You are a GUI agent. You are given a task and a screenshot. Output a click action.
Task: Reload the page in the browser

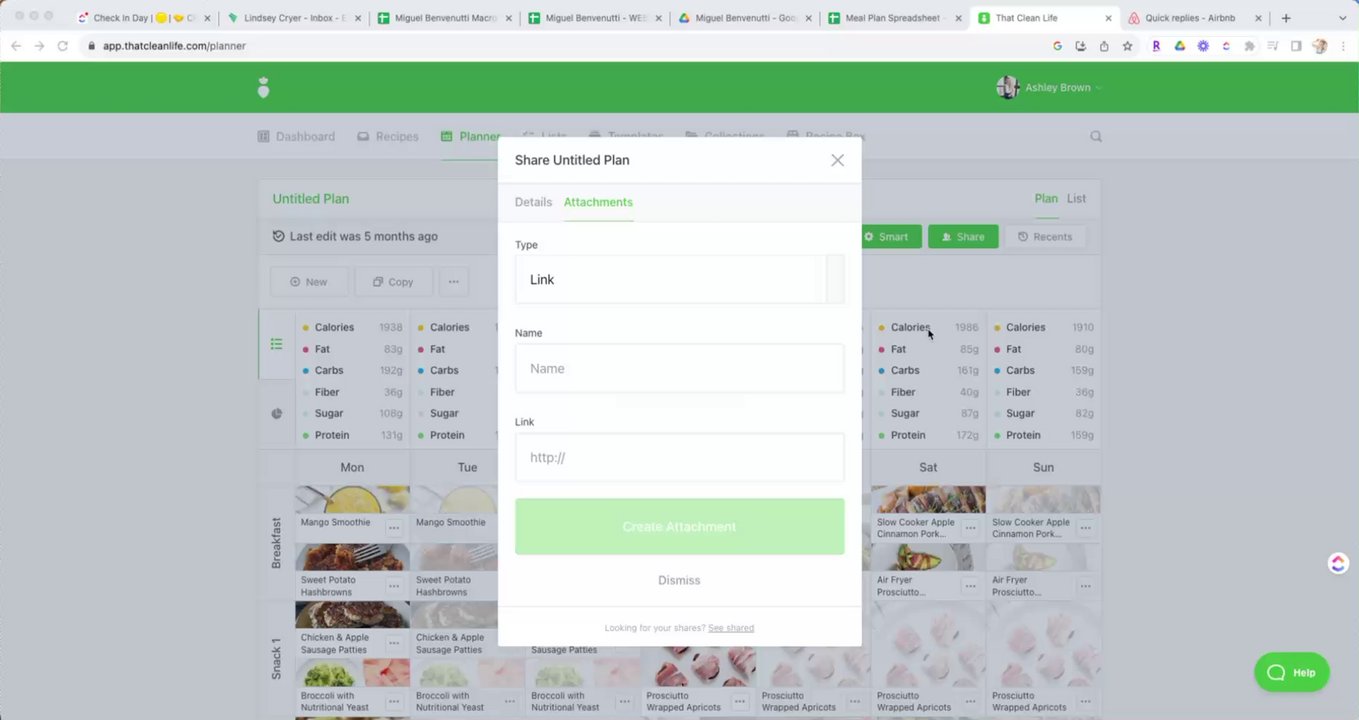point(62,46)
